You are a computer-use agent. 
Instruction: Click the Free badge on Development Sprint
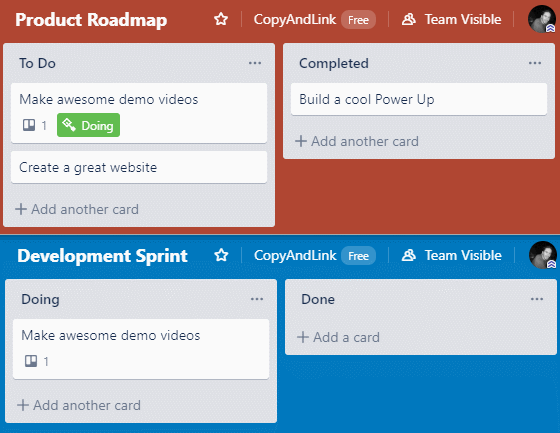tap(358, 256)
